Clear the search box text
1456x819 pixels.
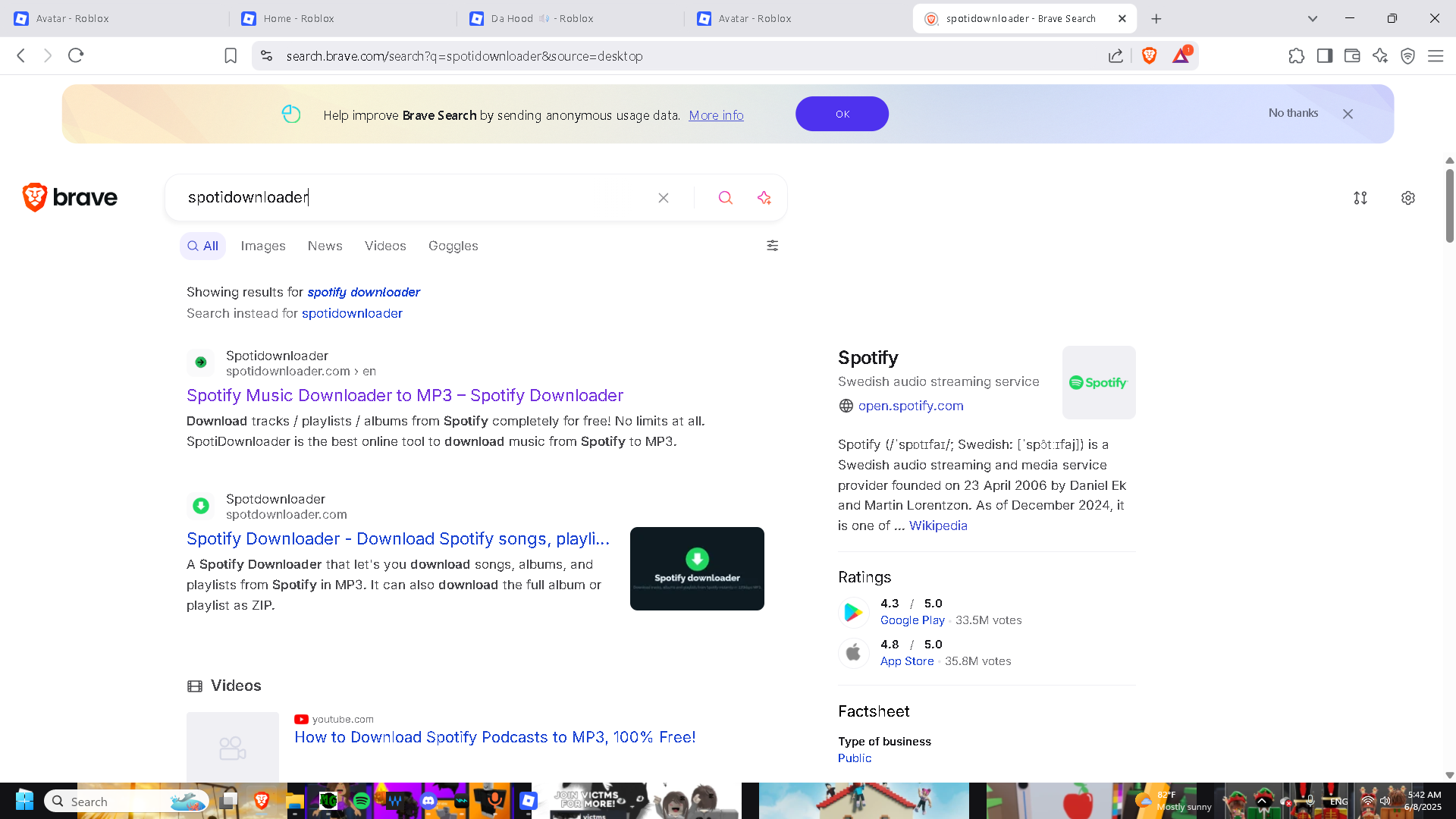coord(664,198)
